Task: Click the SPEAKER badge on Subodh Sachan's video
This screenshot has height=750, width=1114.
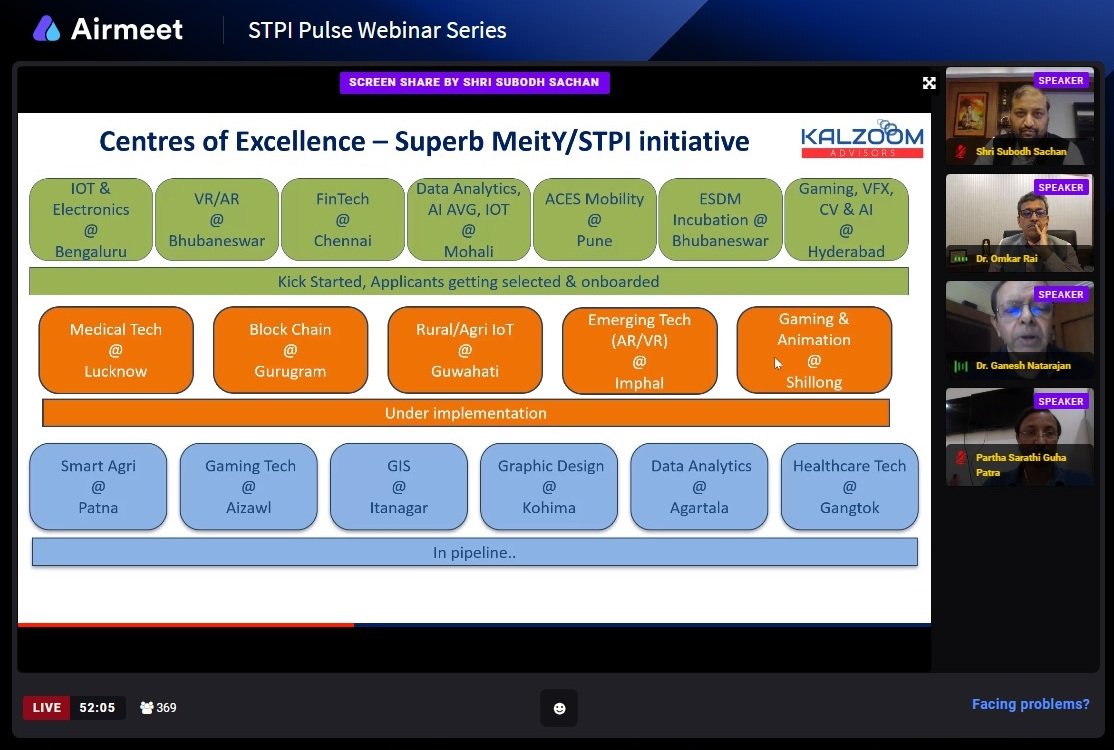Action: [x=1061, y=80]
